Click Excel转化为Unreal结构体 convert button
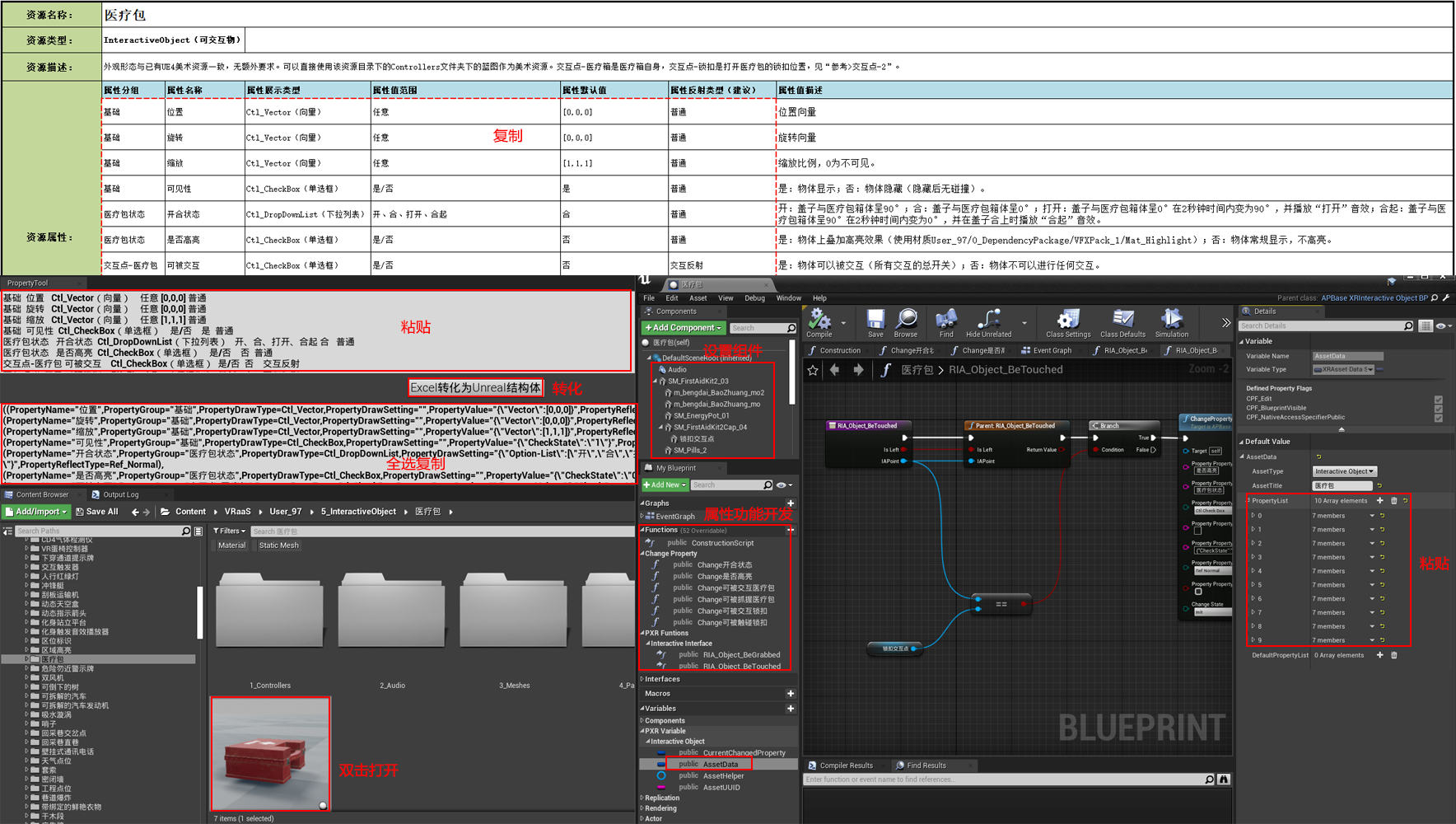Viewport: 1456px width, 824px height. pyautogui.click(x=475, y=387)
